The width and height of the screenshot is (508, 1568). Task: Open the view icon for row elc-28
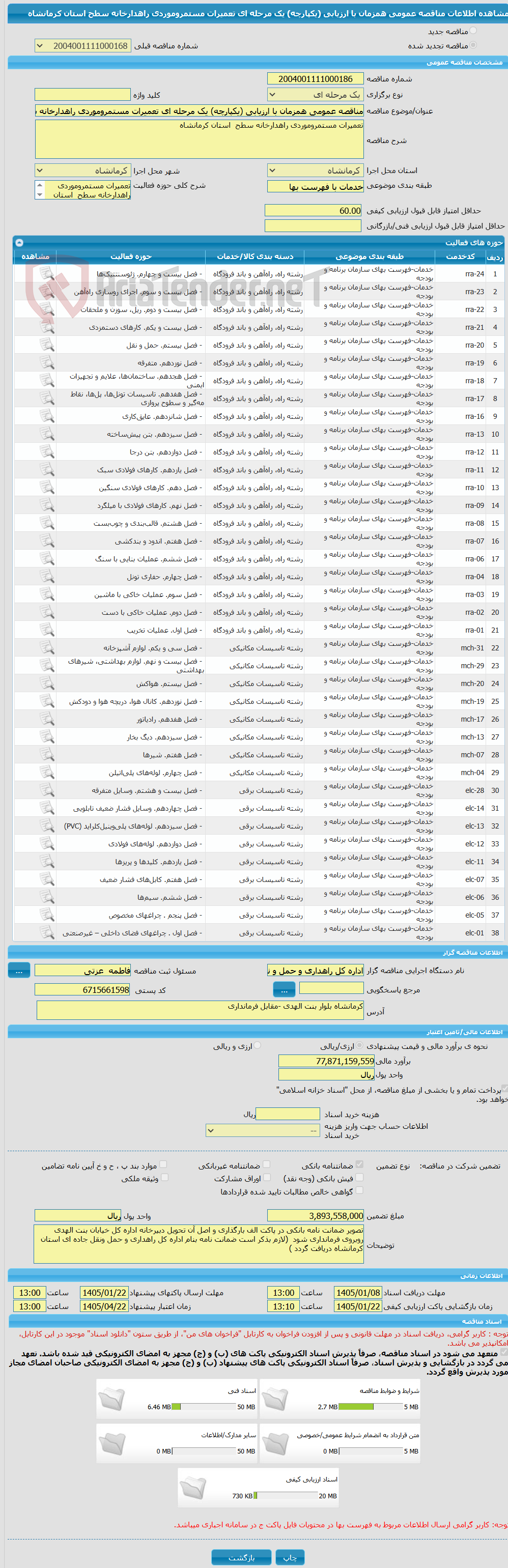(x=46, y=790)
